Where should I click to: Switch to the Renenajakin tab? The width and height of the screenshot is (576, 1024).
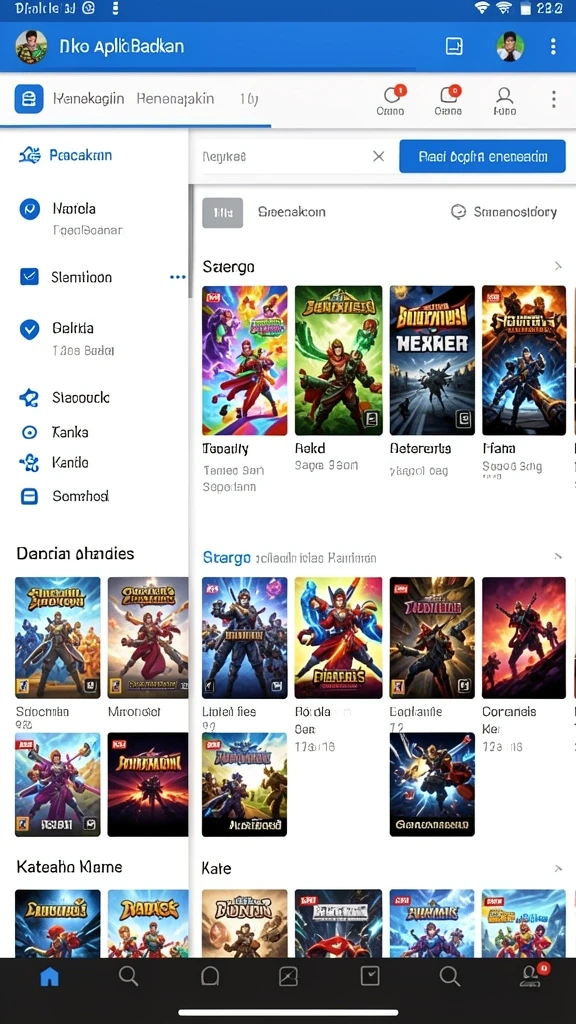(x=175, y=99)
